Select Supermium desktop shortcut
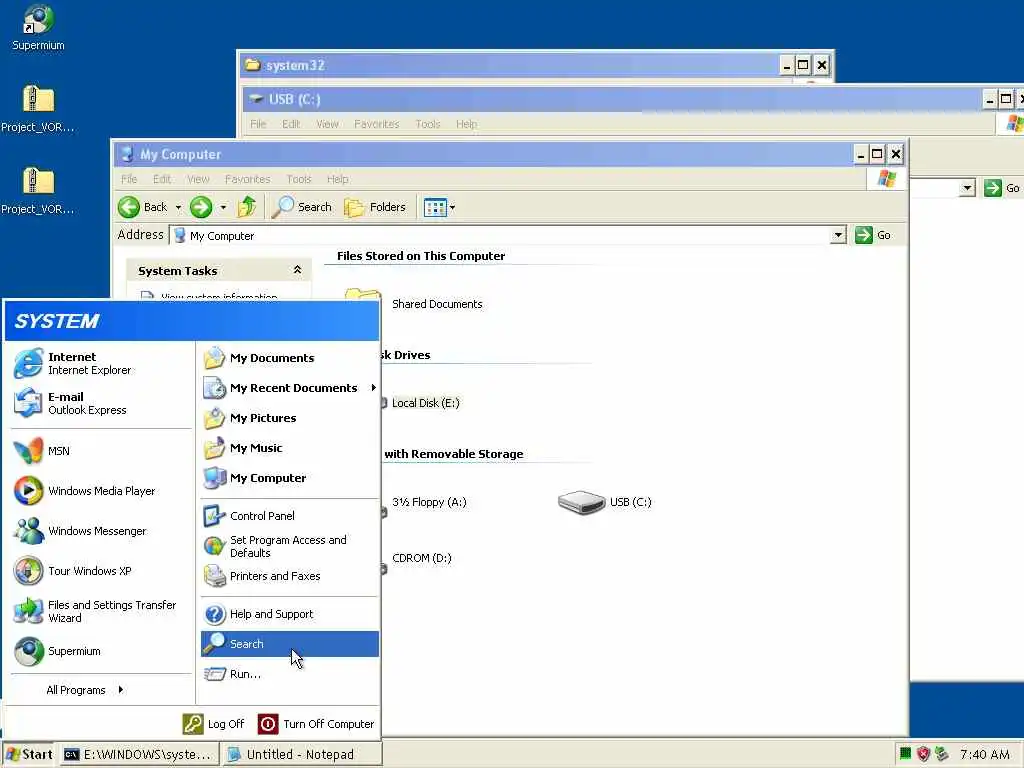 click(x=38, y=27)
